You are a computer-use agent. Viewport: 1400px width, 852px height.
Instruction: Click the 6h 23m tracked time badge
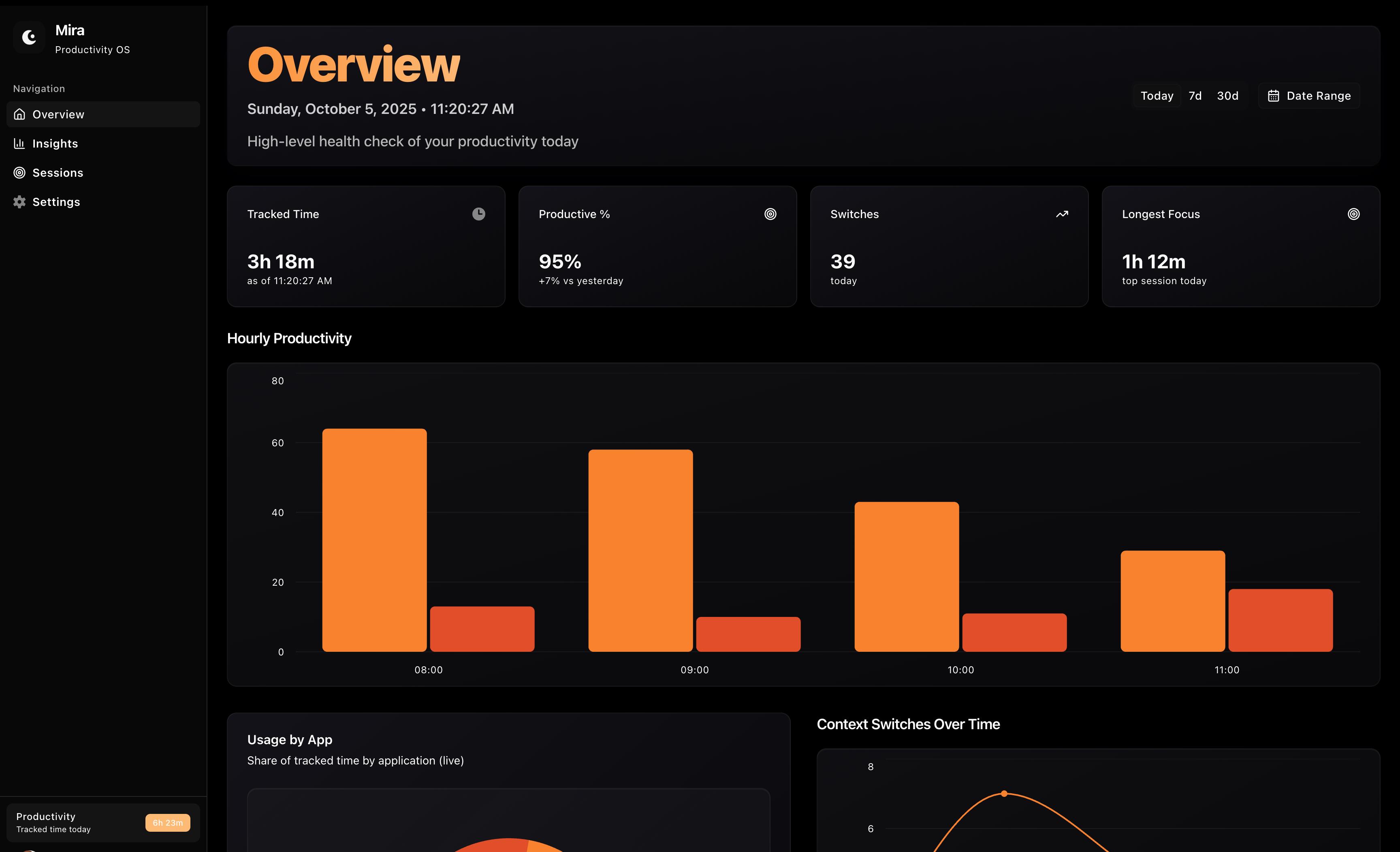tap(168, 822)
